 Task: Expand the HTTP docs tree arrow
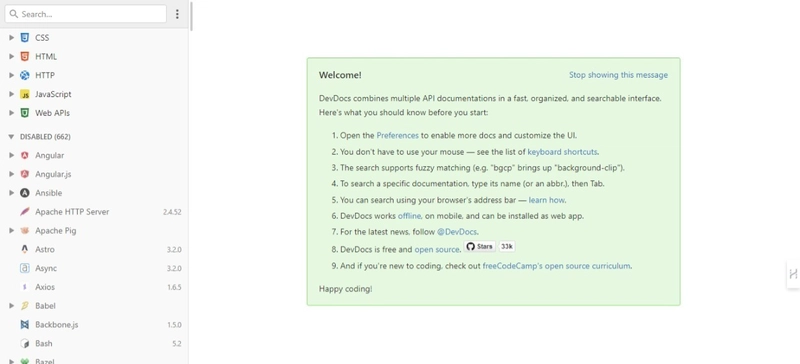coord(12,76)
